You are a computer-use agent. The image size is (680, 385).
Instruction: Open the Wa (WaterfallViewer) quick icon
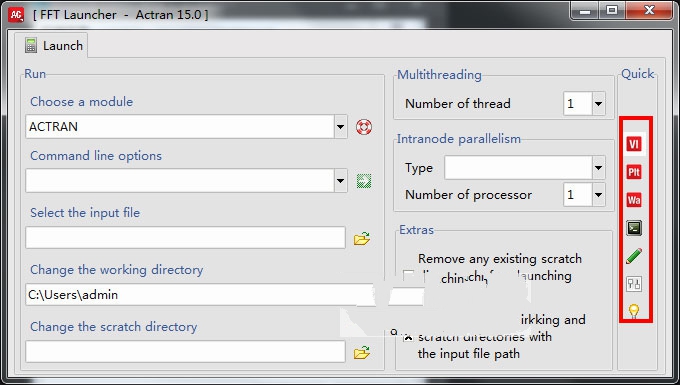pos(634,200)
